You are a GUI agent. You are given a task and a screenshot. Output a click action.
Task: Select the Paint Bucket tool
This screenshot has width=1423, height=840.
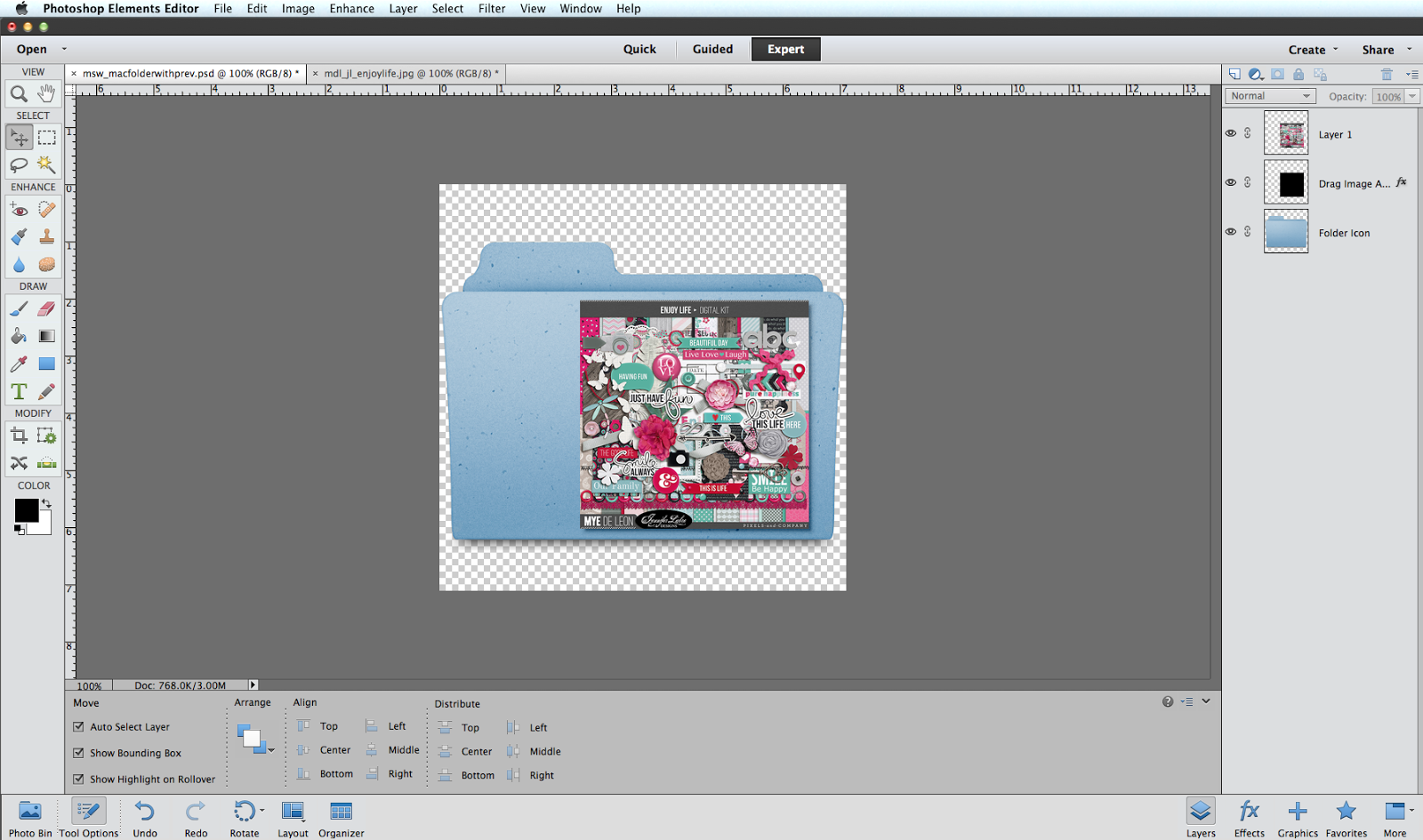tap(19, 336)
